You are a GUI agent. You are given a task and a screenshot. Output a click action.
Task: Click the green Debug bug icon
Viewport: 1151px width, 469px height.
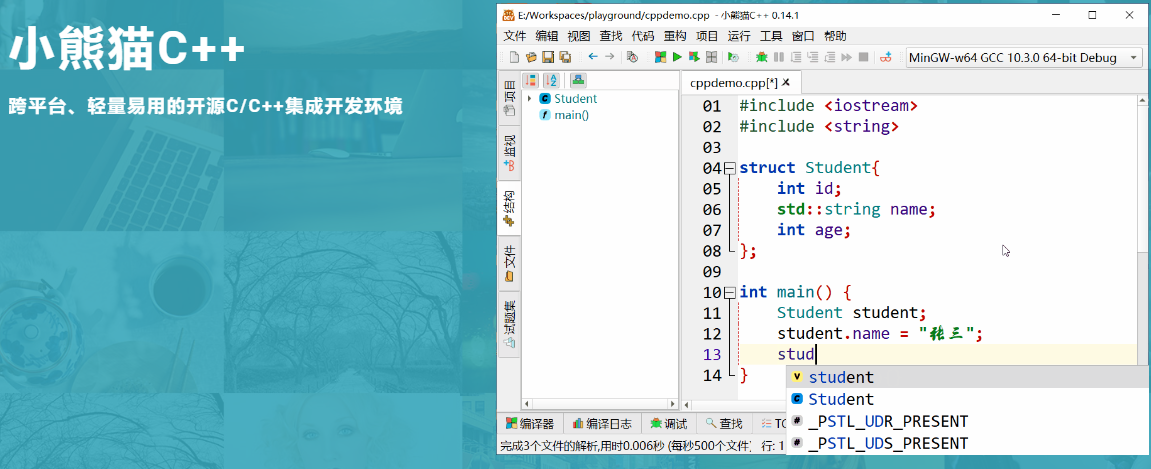click(x=761, y=57)
